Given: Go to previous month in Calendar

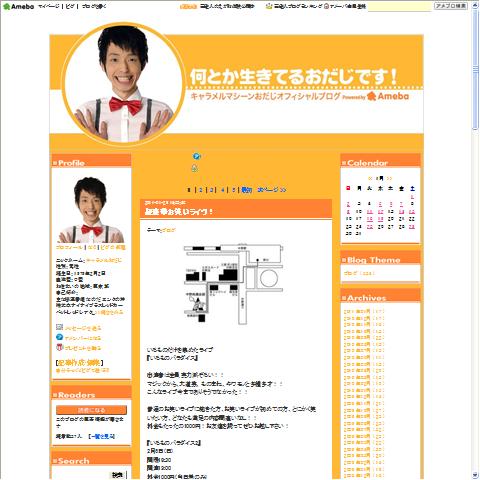Looking at the screenshot, I should (x=370, y=178).
